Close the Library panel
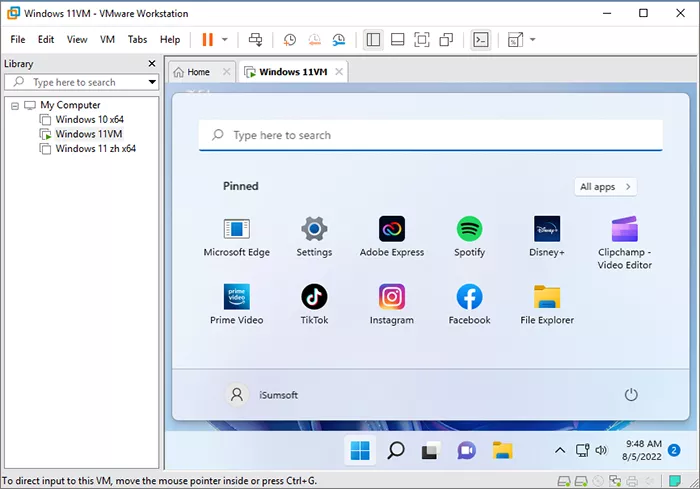 (x=152, y=63)
